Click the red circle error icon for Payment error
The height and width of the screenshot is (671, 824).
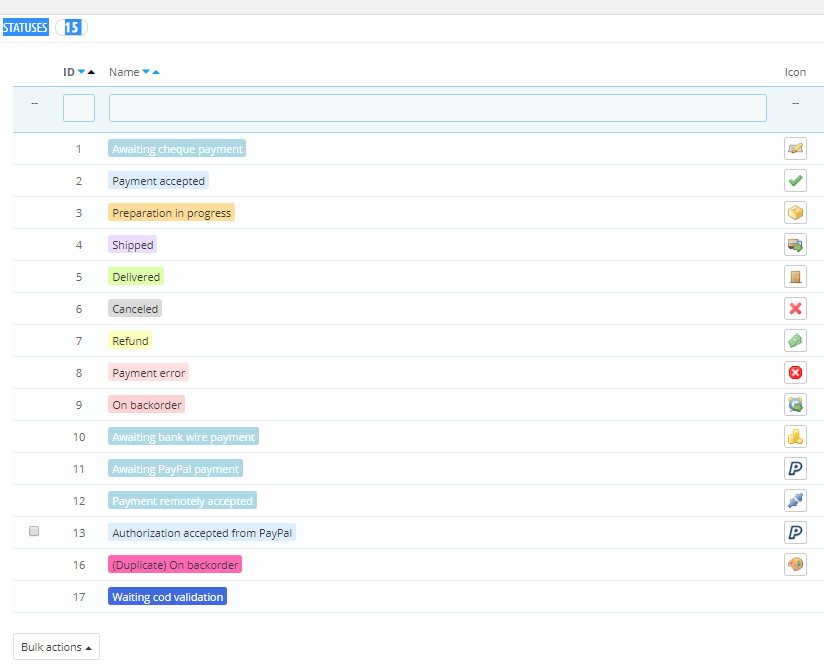click(795, 373)
